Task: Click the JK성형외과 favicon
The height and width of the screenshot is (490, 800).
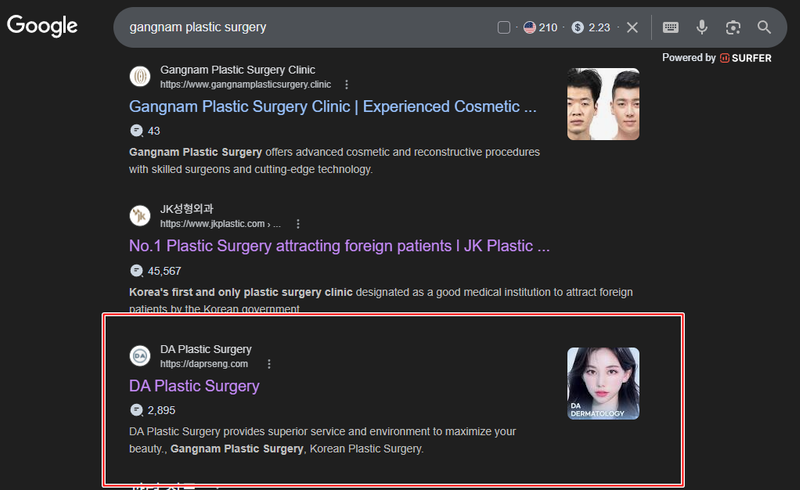Action: [140, 216]
